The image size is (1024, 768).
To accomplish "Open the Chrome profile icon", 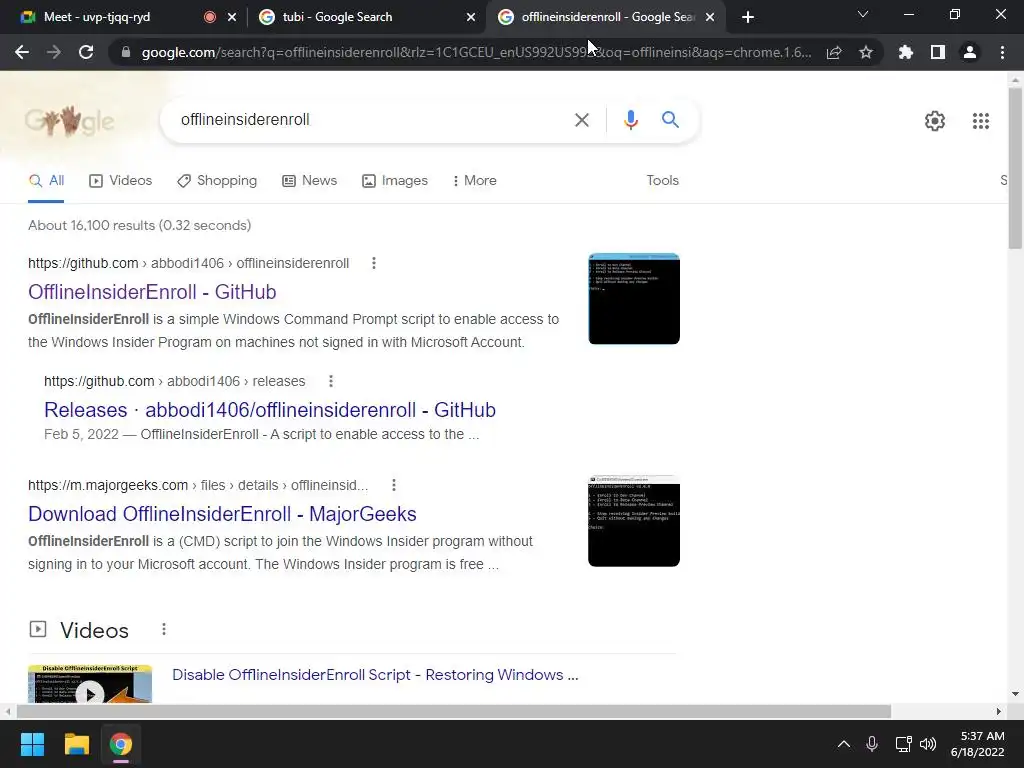I will tap(970, 52).
